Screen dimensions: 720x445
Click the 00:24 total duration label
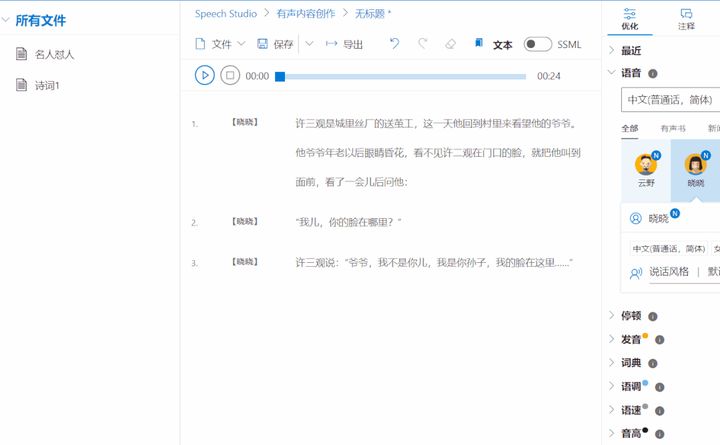[x=549, y=76]
